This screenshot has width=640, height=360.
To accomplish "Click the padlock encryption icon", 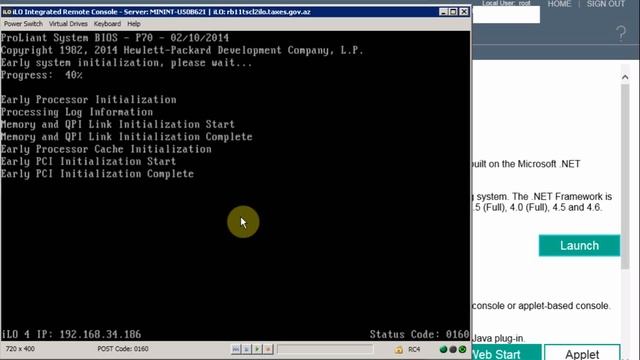I will click(399, 350).
